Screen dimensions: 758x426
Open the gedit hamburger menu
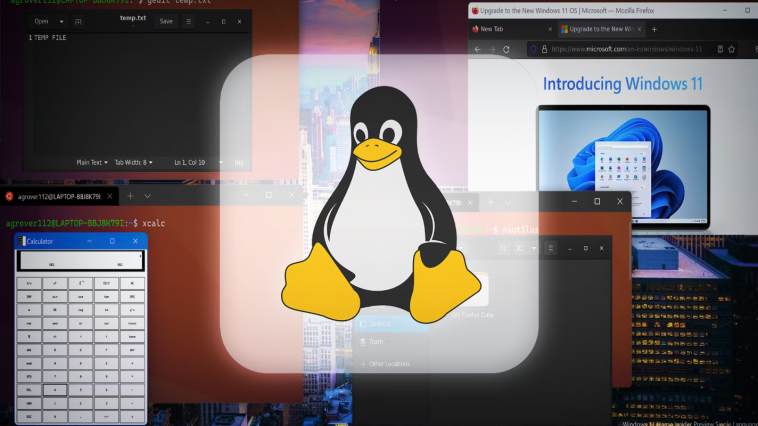click(x=189, y=21)
